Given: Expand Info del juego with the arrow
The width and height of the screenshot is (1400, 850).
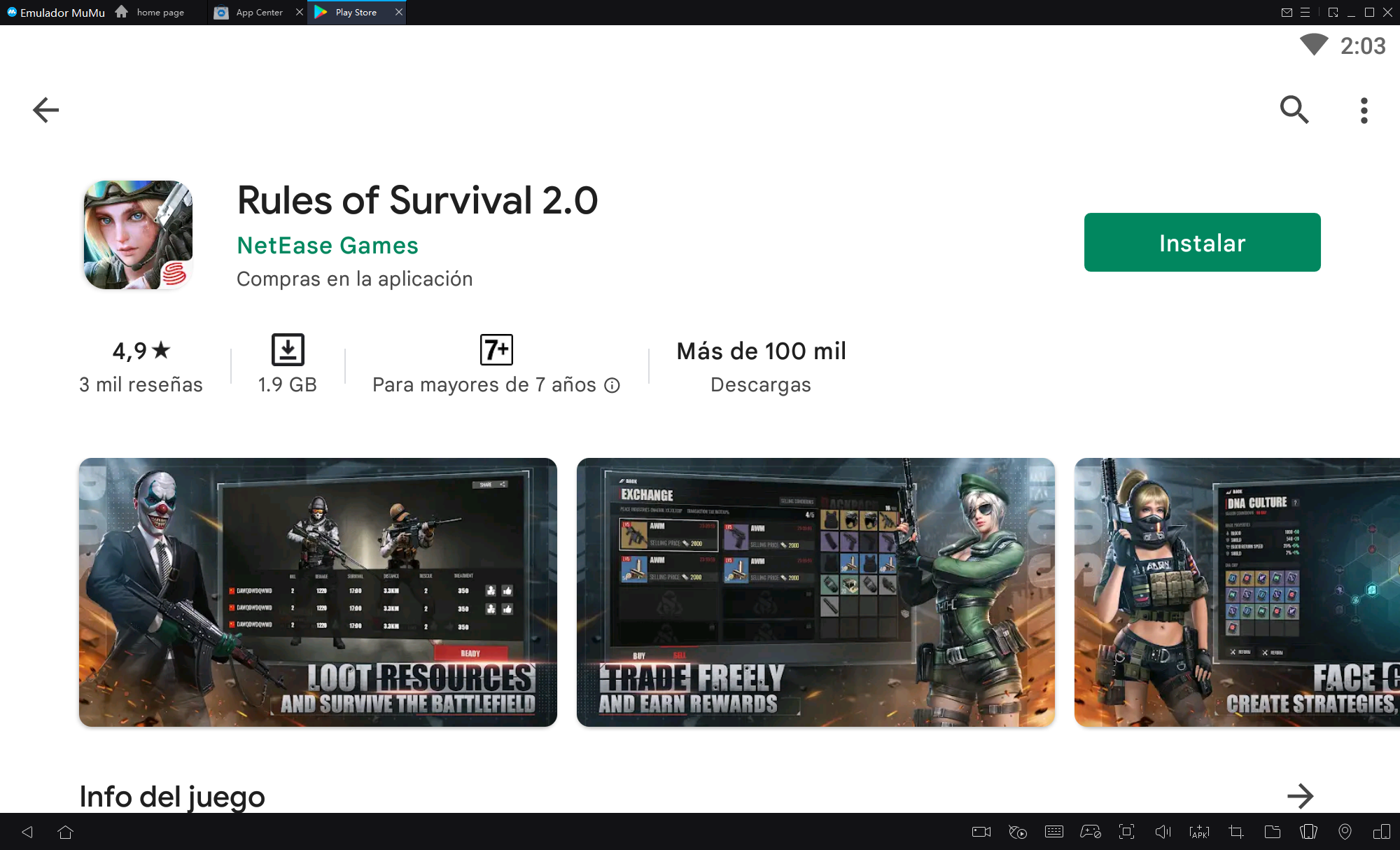Looking at the screenshot, I should pyautogui.click(x=1300, y=795).
